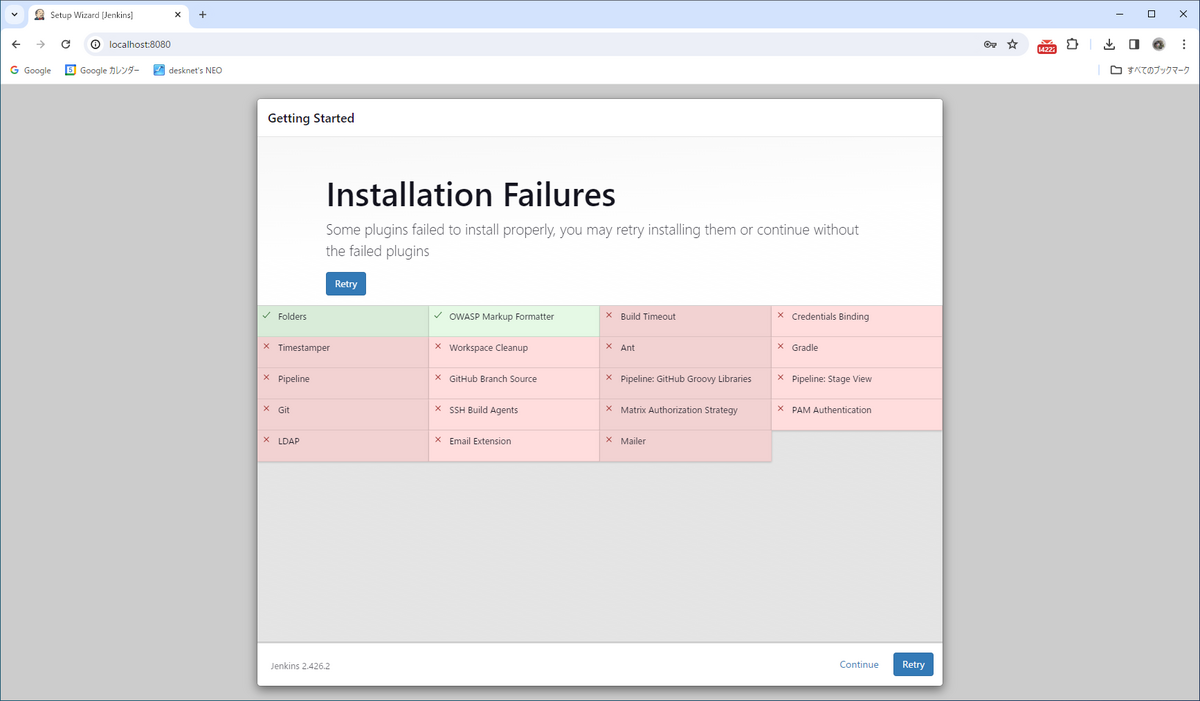1200x701 pixels.
Task: Open the Chrome profile avatar
Action: coord(1159,44)
